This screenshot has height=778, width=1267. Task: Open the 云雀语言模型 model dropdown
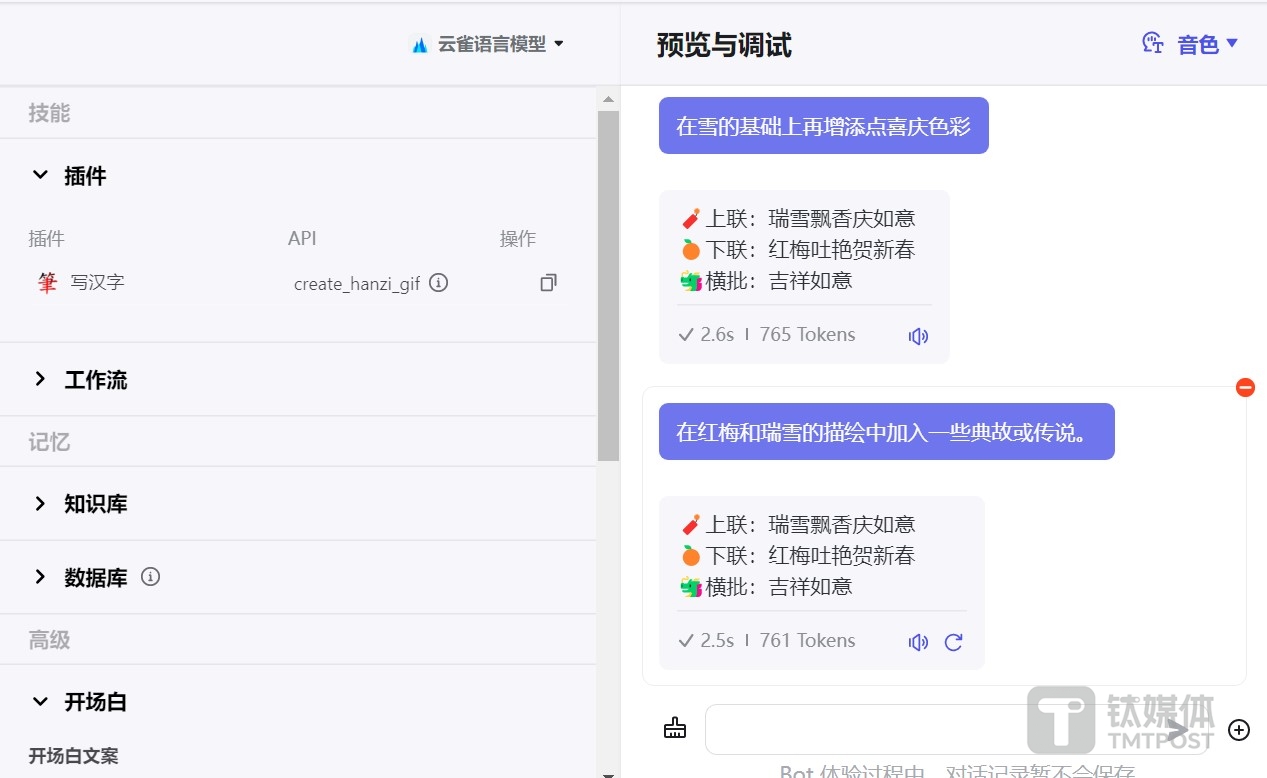click(489, 44)
